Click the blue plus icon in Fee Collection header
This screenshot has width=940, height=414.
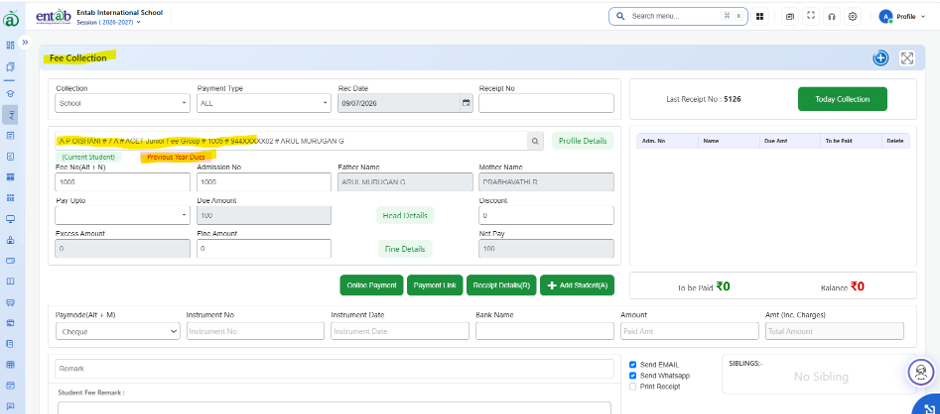pyautogui.click(x=880, y=58)
